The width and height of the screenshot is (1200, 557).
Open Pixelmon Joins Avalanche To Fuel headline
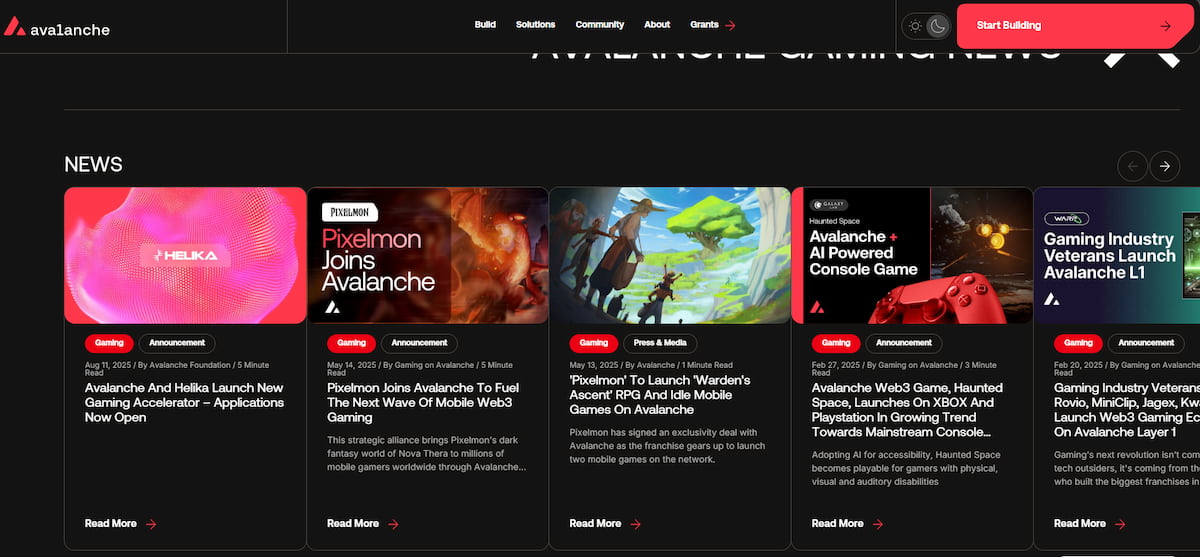click(421, 402)
